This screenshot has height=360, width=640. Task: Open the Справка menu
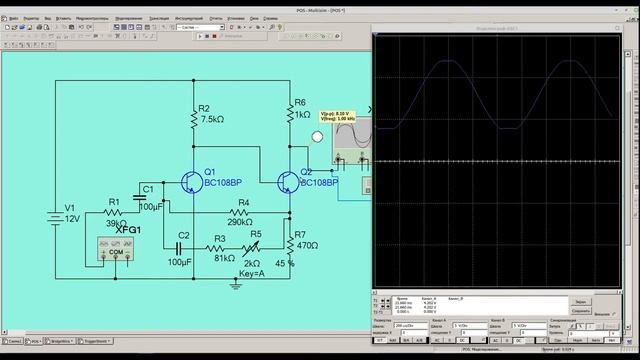coord(271,18)
